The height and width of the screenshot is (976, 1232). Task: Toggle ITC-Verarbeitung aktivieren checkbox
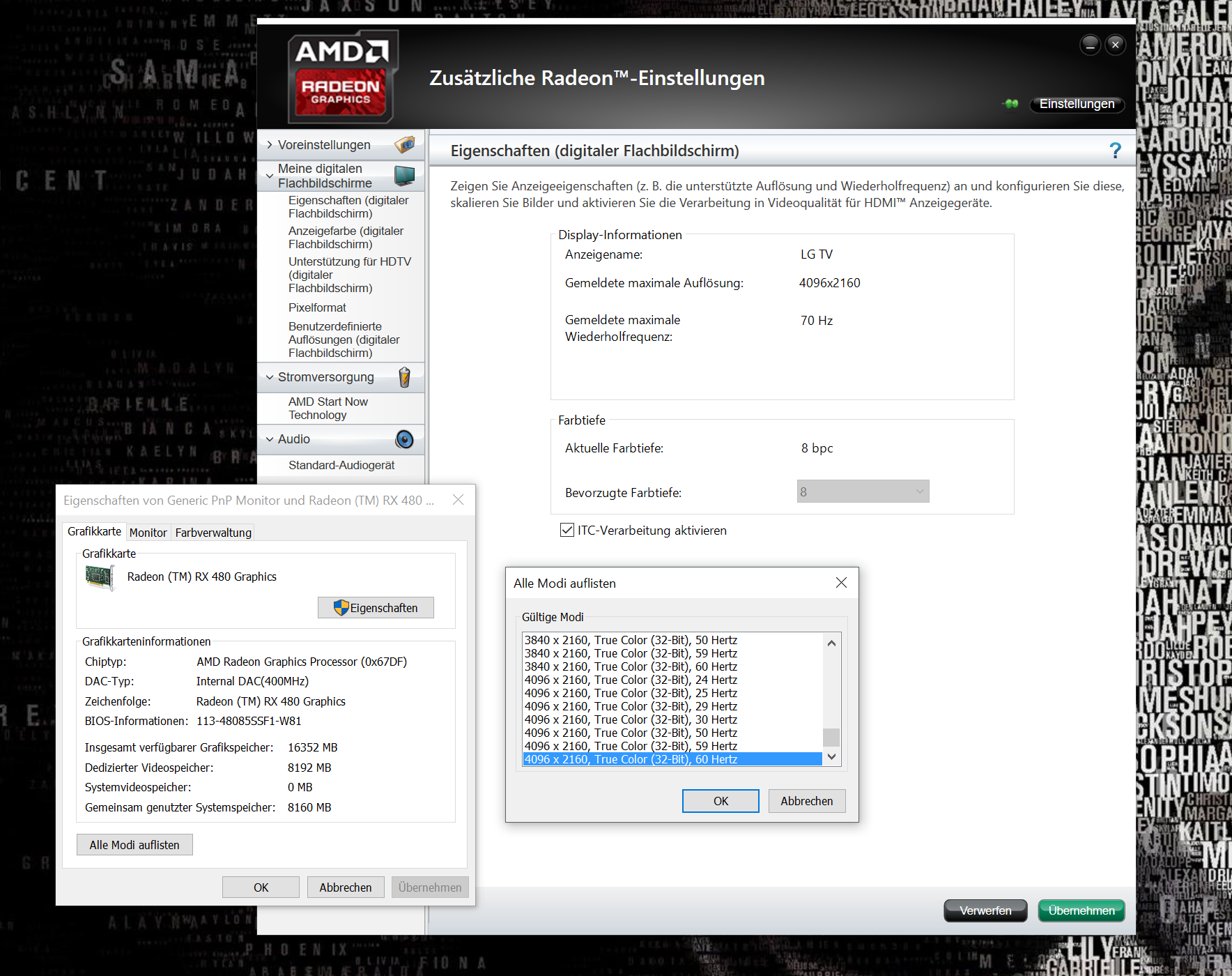(x=567, y=531)
